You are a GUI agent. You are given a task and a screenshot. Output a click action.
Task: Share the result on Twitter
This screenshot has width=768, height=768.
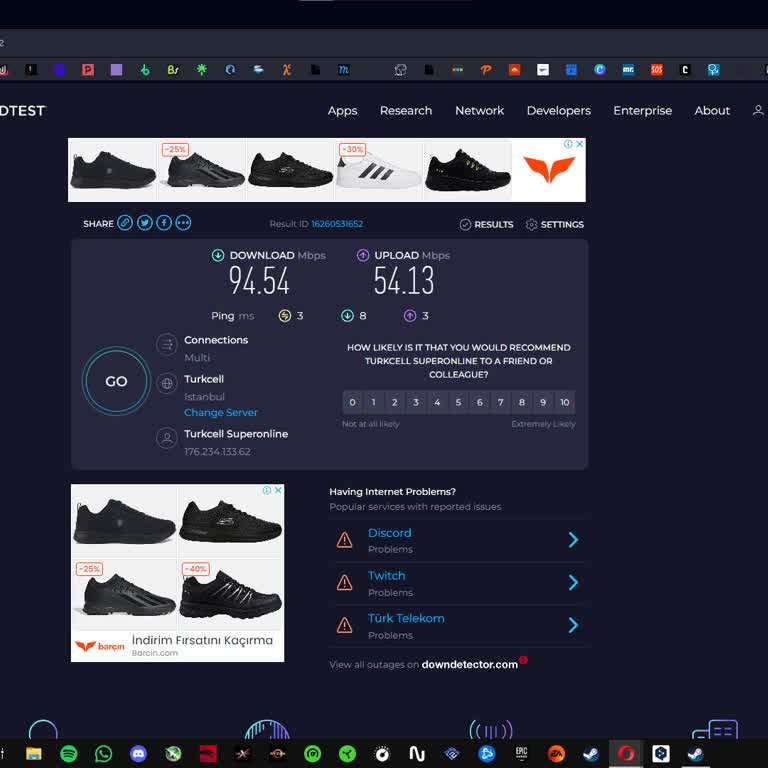(144, 223)
